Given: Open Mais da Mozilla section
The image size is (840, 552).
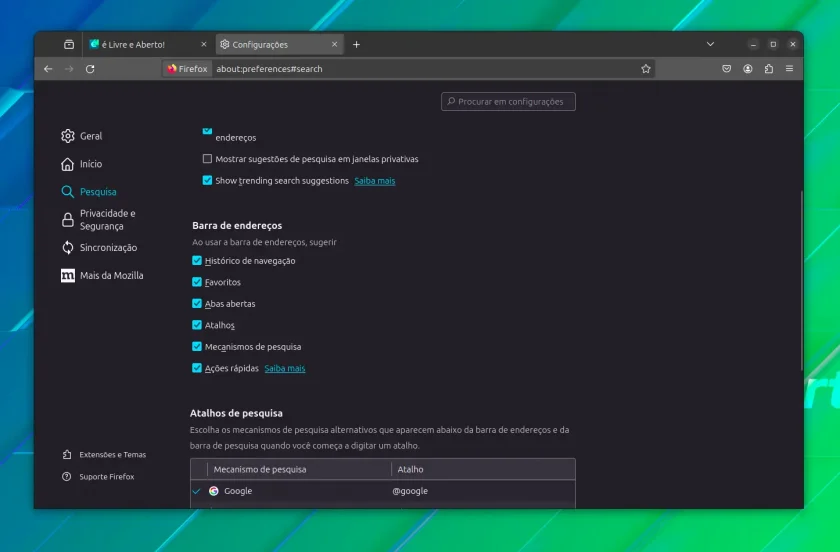Looking at the screenshot, I should [x=102, y=275].
